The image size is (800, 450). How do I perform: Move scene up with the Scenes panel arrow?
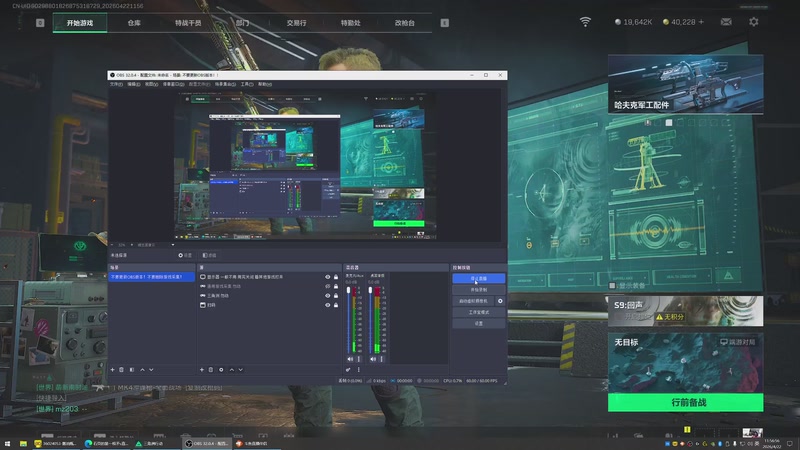pos(142,369)
